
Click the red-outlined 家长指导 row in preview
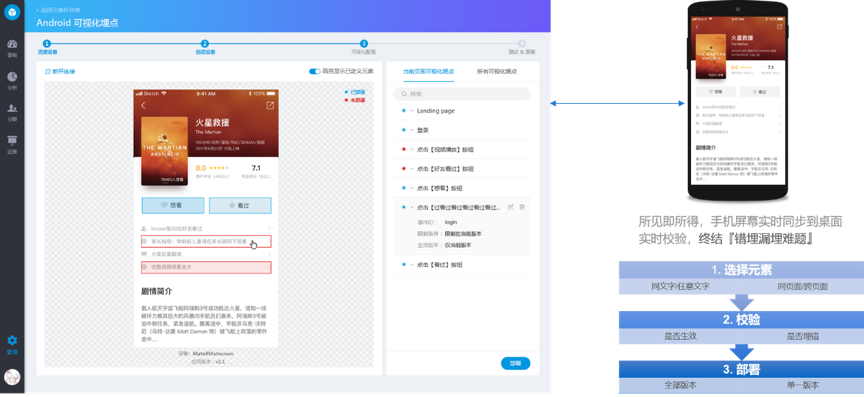[207, 242]
